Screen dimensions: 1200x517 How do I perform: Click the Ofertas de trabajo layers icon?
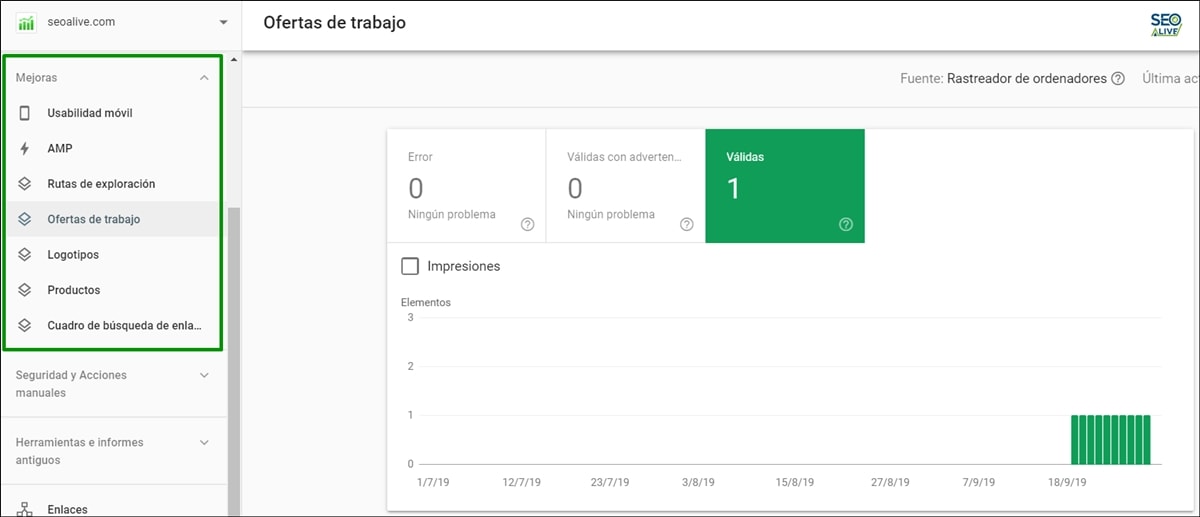pos(25,219)
